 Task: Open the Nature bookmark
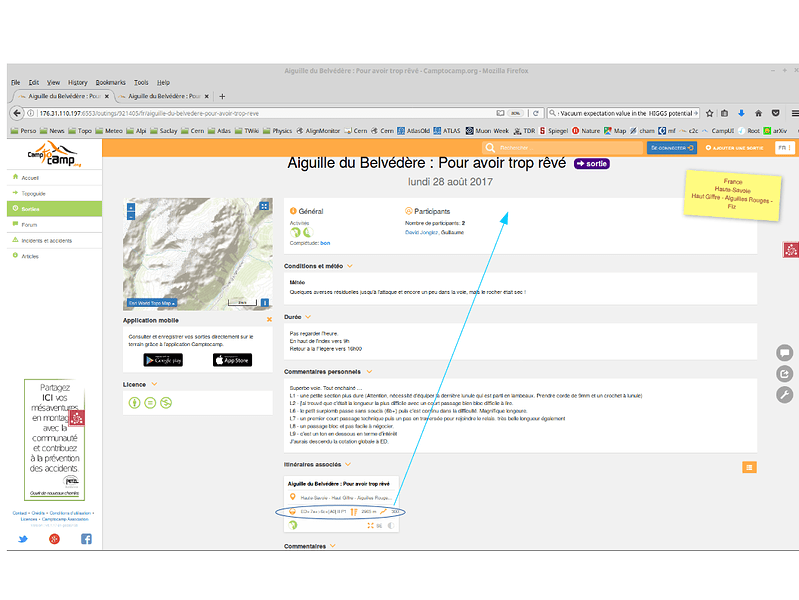(x=586, y=131)
